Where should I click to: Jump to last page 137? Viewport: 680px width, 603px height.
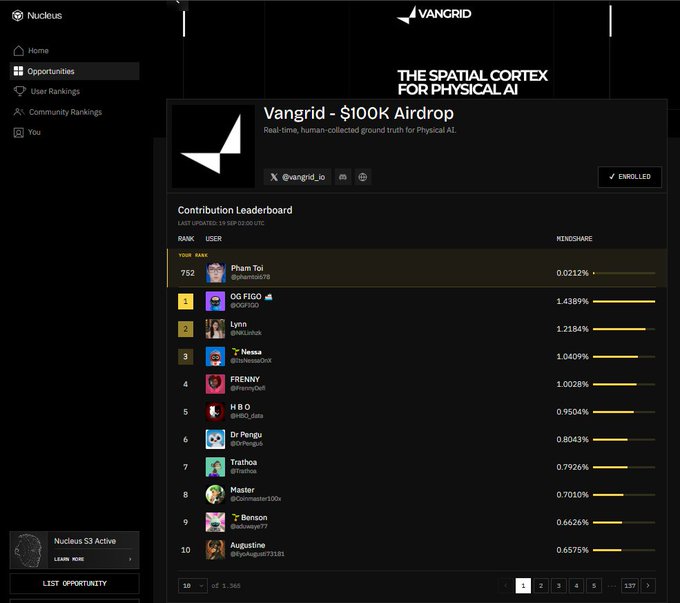coord(630,586)
